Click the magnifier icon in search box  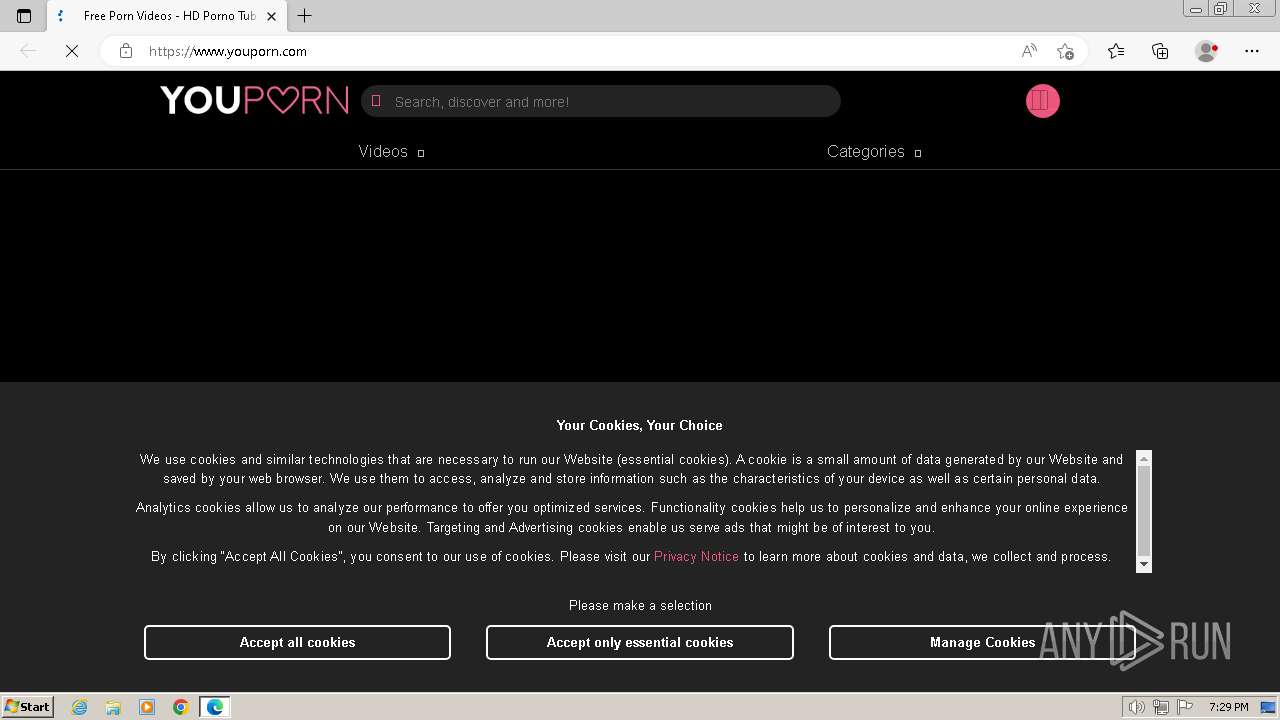(376, 101)
